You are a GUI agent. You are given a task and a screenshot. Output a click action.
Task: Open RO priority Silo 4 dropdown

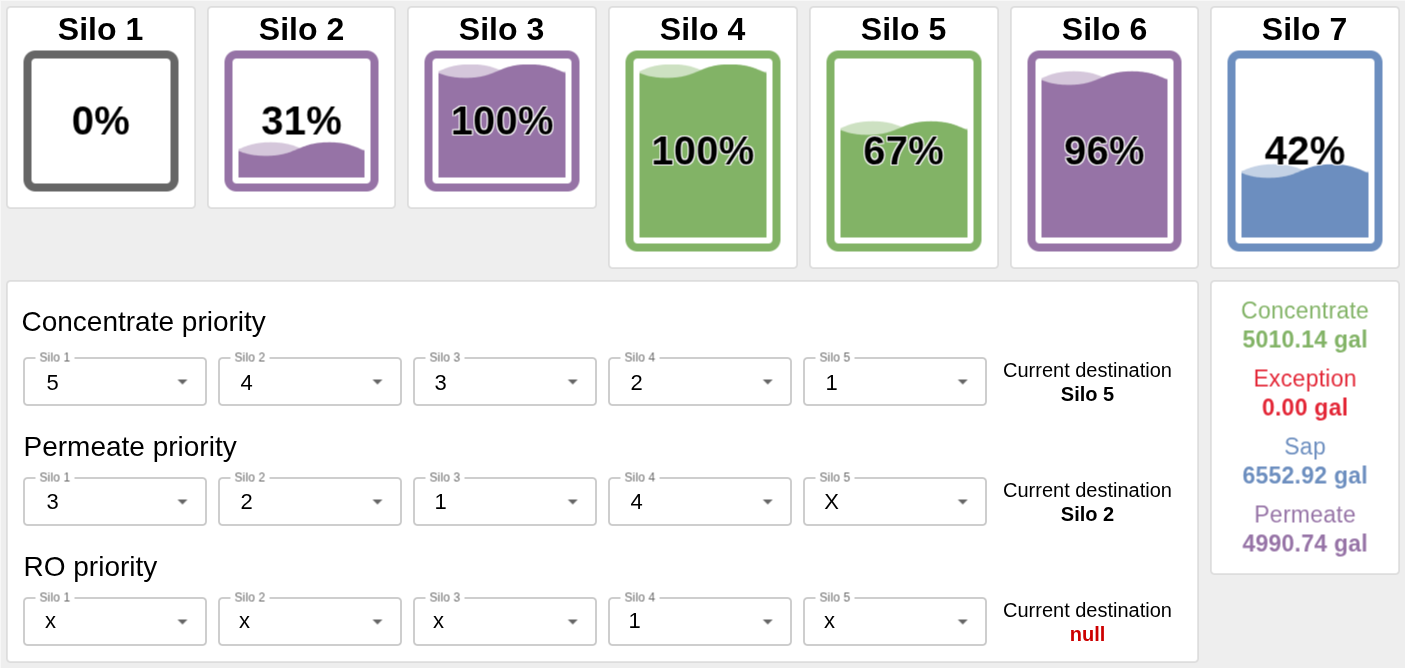[700, 622]
